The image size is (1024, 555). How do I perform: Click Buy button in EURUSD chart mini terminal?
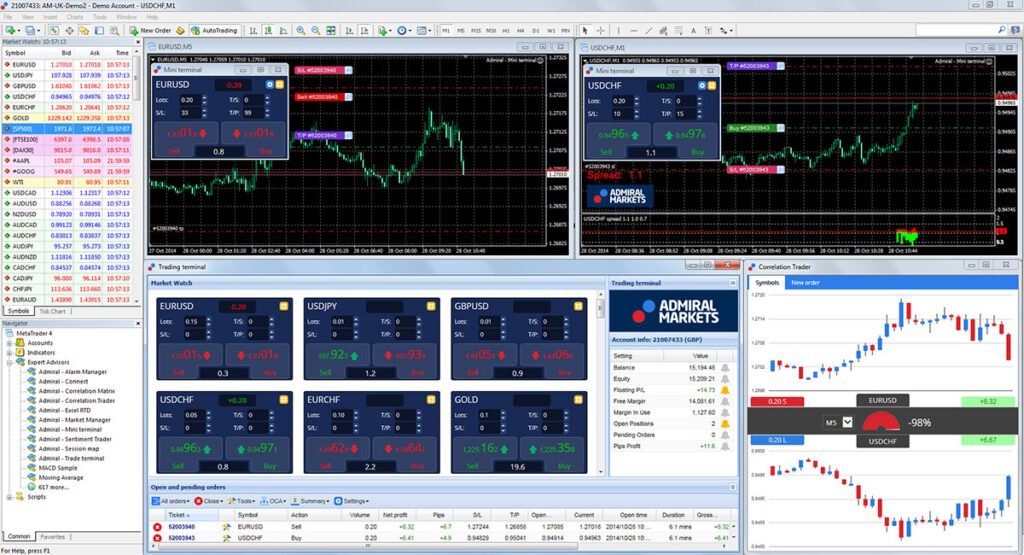pyautogui.click(x=253, y=138)
